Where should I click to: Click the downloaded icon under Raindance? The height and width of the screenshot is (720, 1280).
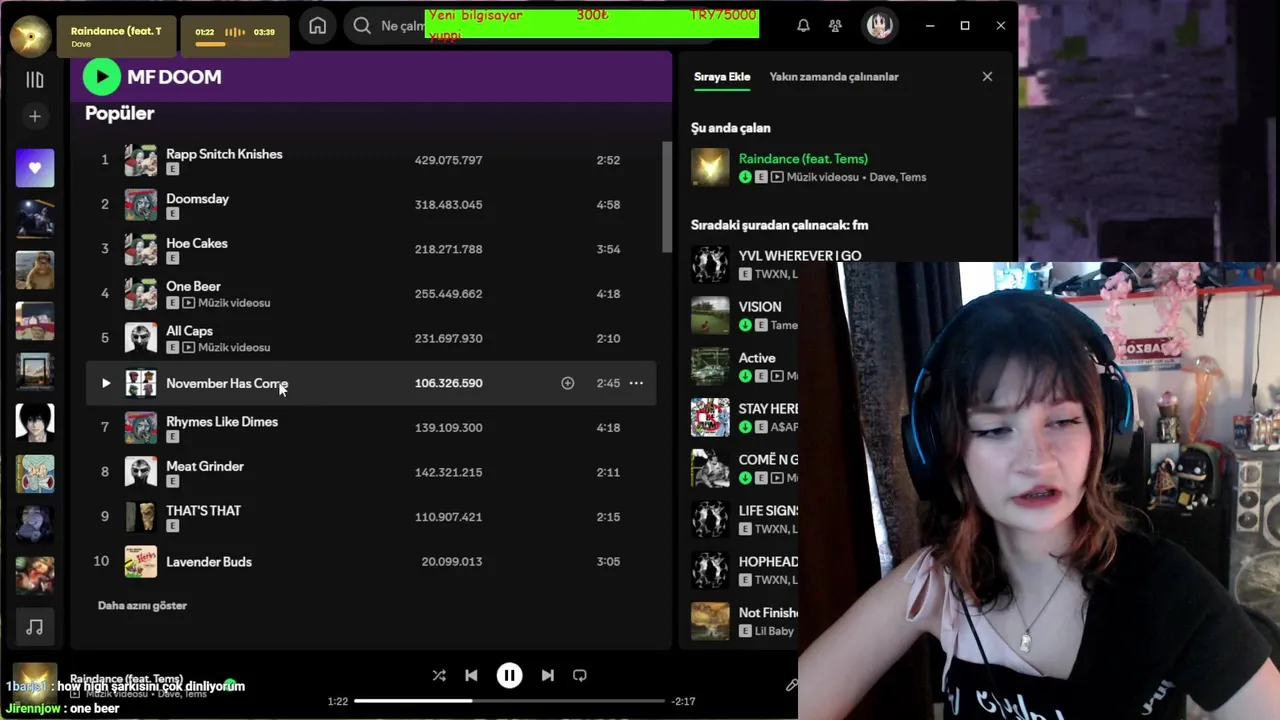click(745, 177)
